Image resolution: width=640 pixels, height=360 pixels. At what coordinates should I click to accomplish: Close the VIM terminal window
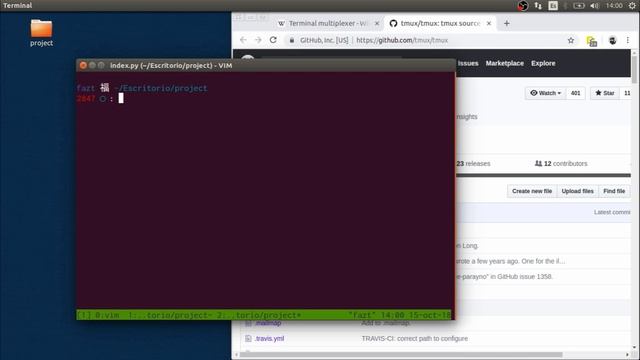[83, 65]
